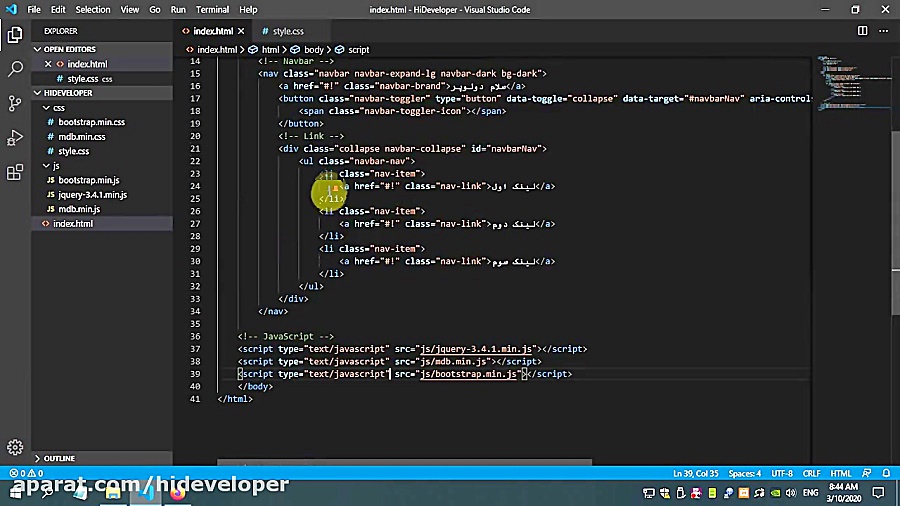The image size is (900, 506).
Task: Collapse the css folder
Action: click(x=58, y=108)
